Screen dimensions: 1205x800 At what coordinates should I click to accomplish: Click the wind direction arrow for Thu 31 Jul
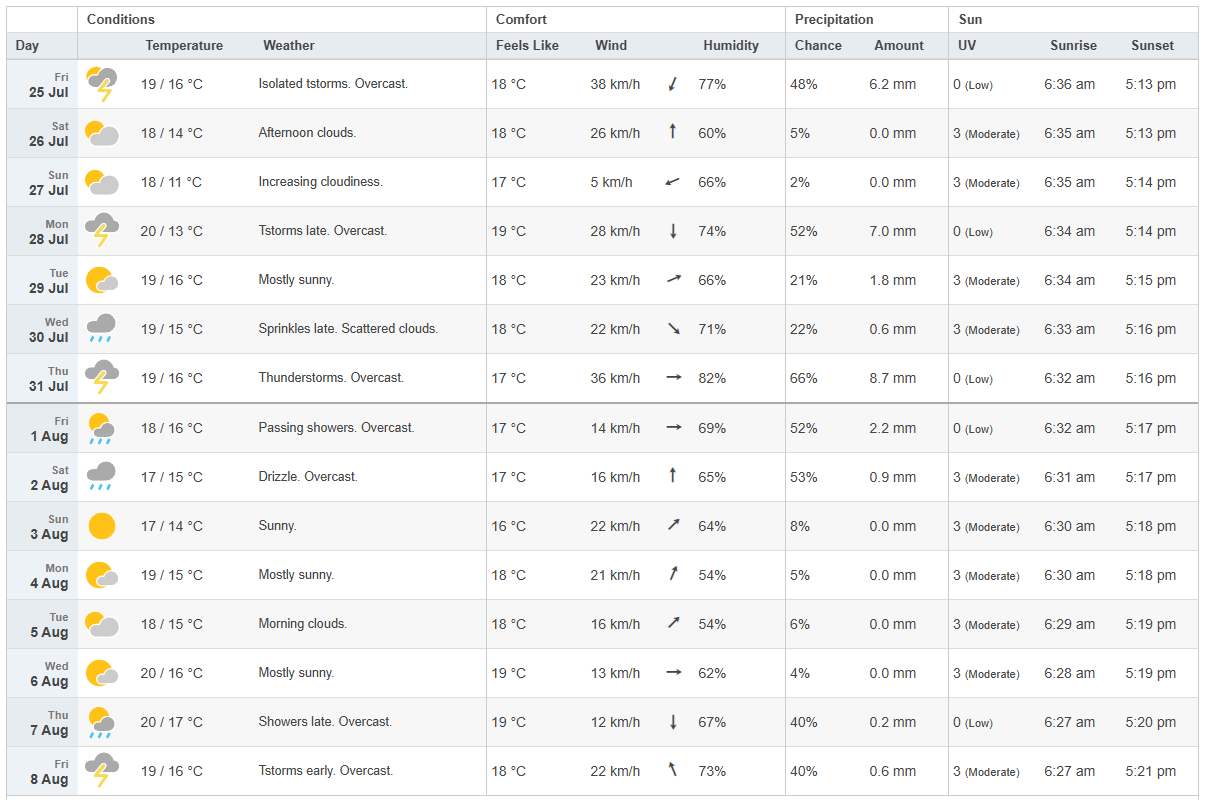673,378
